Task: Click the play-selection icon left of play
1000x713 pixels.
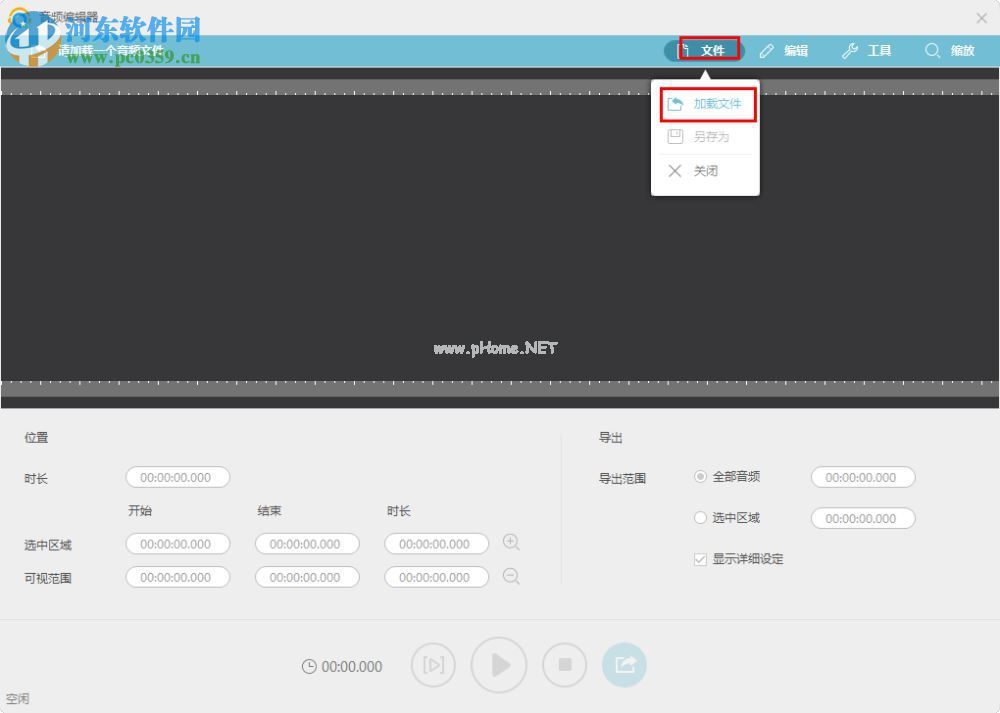Action: 433,665
